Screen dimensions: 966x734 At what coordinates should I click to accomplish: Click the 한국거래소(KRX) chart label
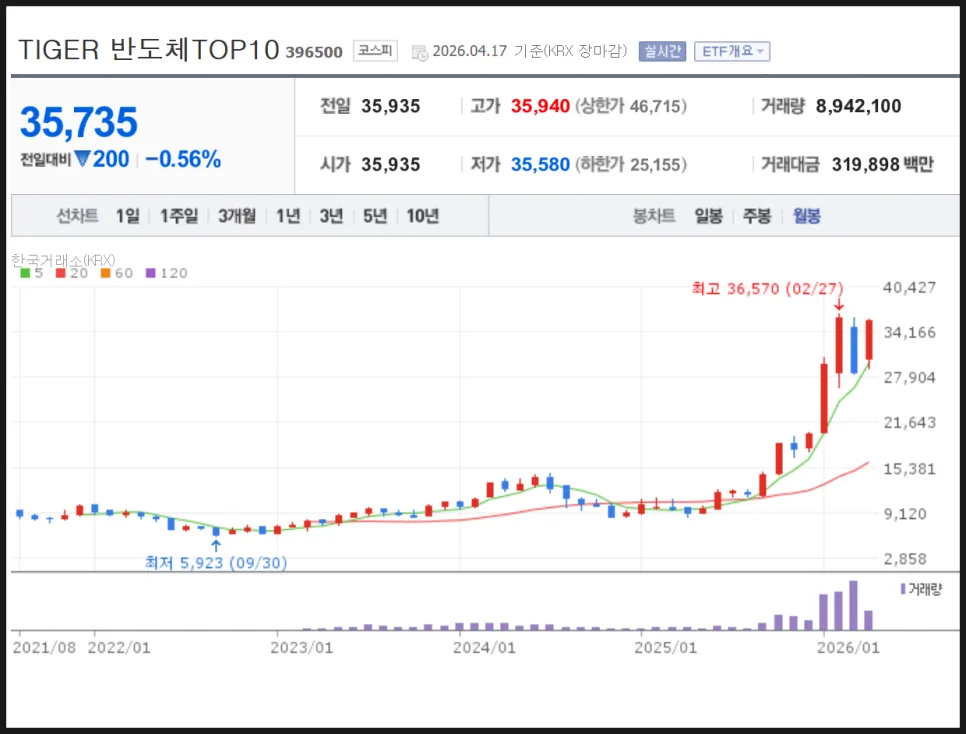click(x=63, y=260)
